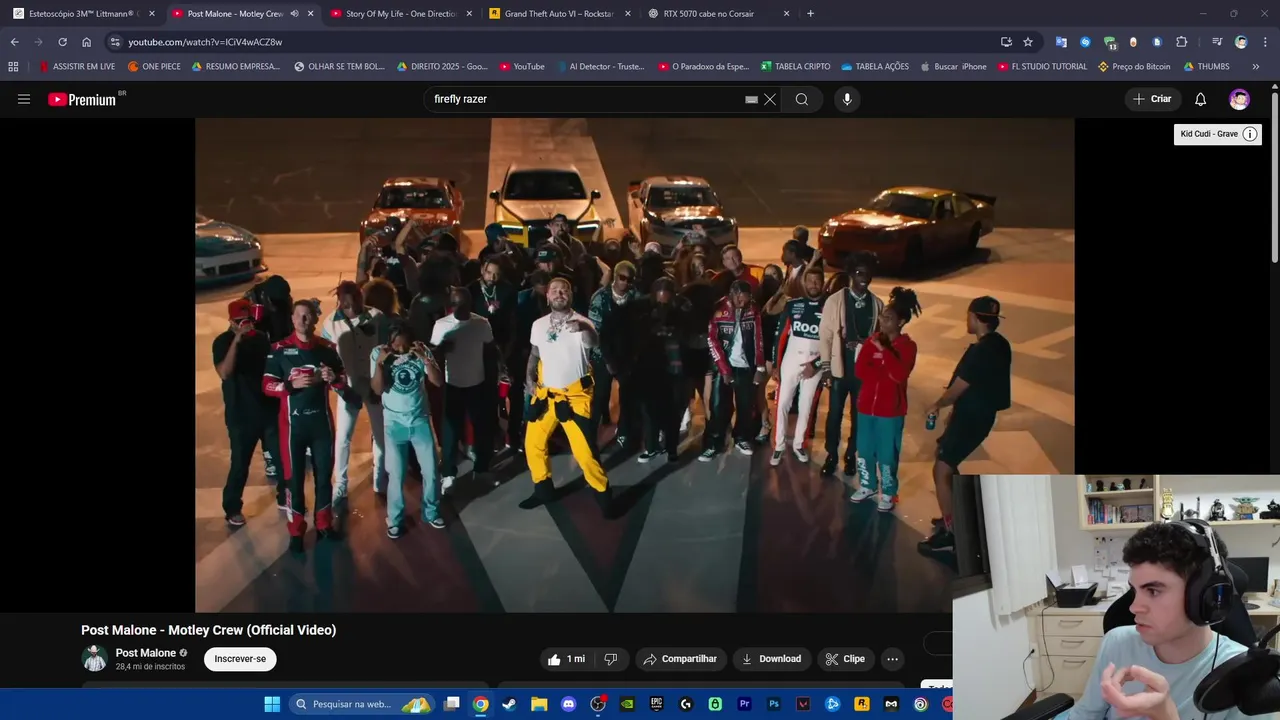Open Discord from the taskbar
Viewport: 1280px width, 720px height.
[x=568, y=704]
